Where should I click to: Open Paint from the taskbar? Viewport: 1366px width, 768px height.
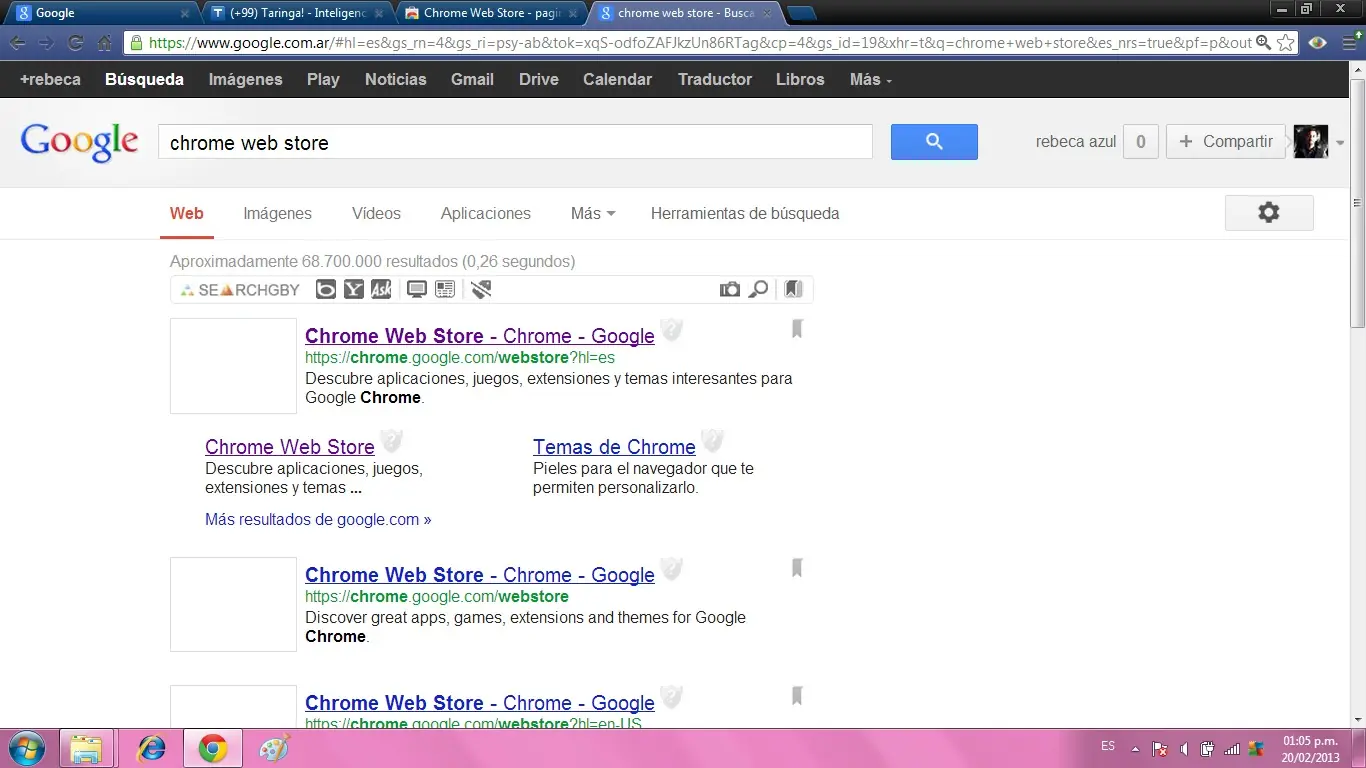pyautogui.click(x=273, y=748)
